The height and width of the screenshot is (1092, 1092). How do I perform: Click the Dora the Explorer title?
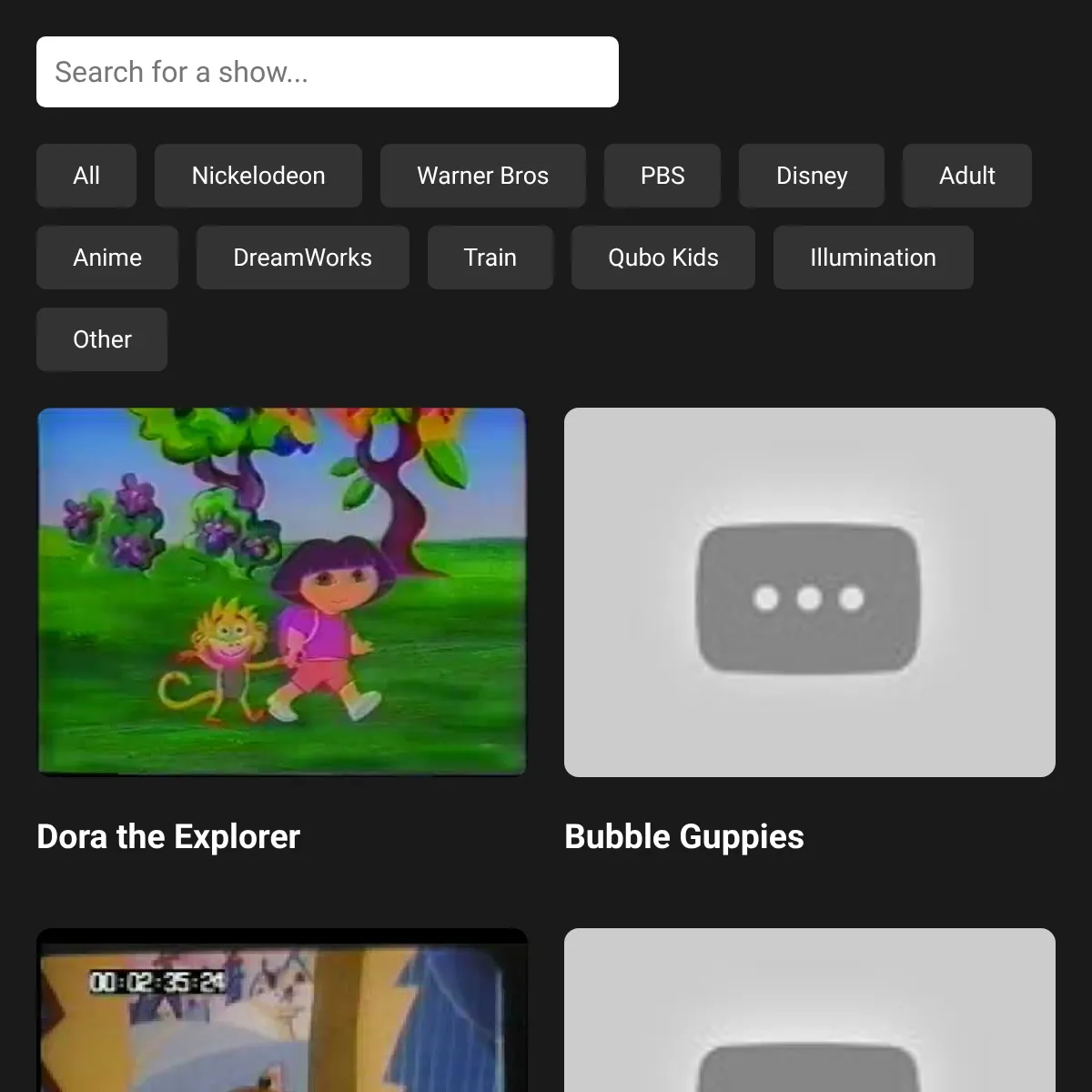point(168,836)
